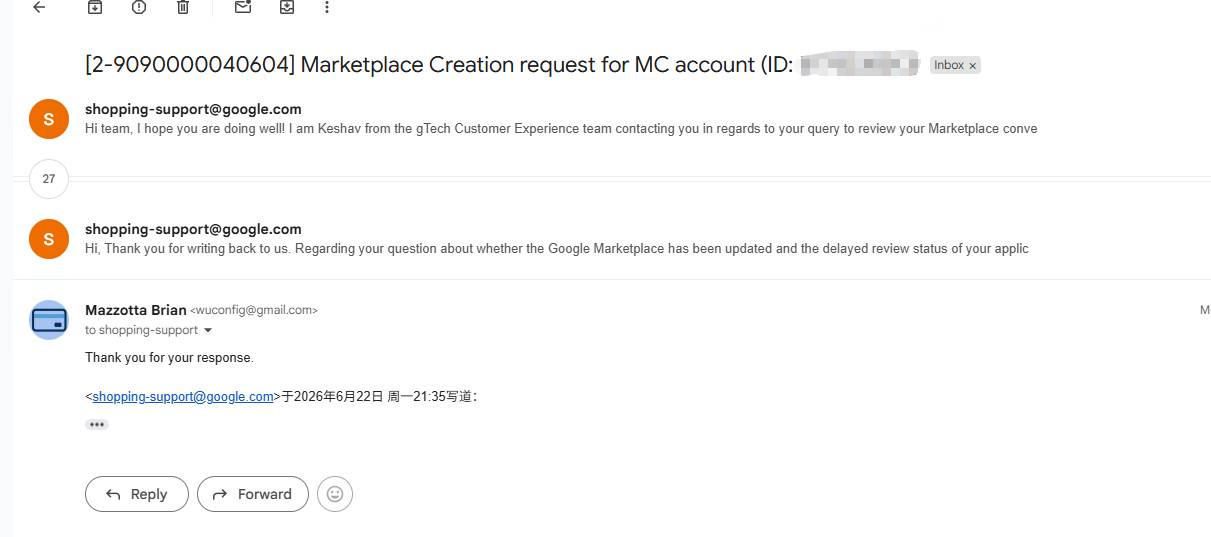Report the email as spam
Screen dimensions: 1211x537
pyautogui.click(x=139, y=7)
